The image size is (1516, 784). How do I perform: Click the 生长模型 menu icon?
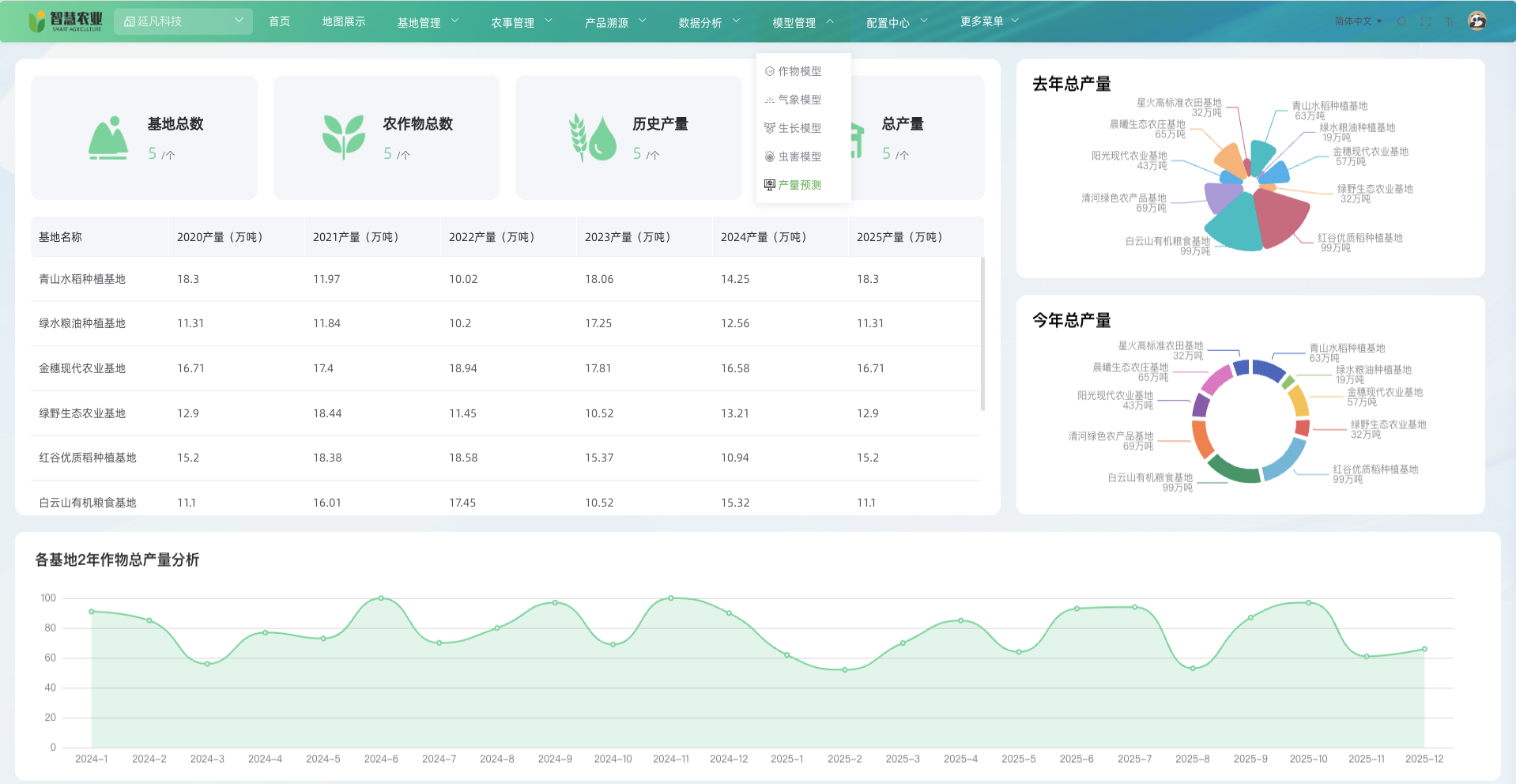[769, 128]
